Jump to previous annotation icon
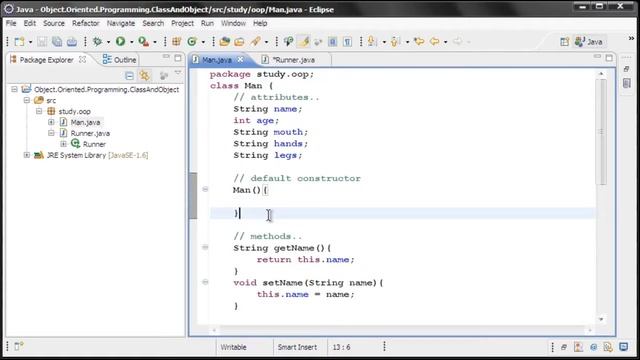 (395, 41)
